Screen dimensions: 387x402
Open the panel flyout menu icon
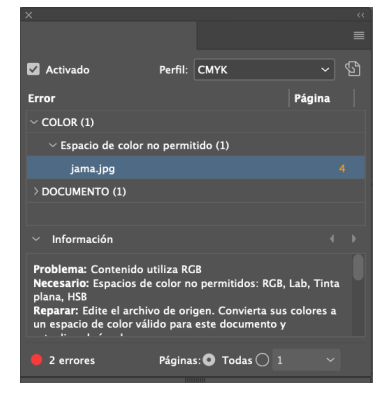click(x=359, y=35)
